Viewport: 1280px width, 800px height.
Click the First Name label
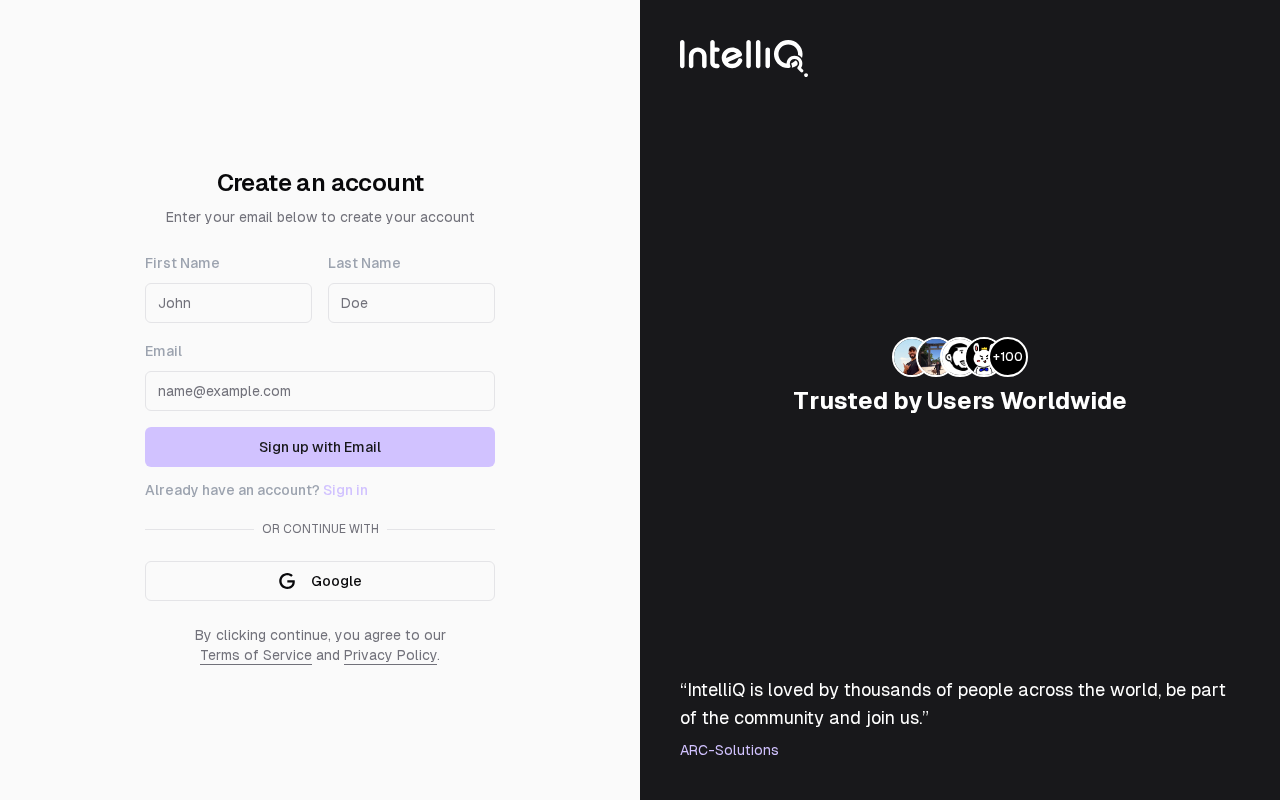tap(182, 263)
